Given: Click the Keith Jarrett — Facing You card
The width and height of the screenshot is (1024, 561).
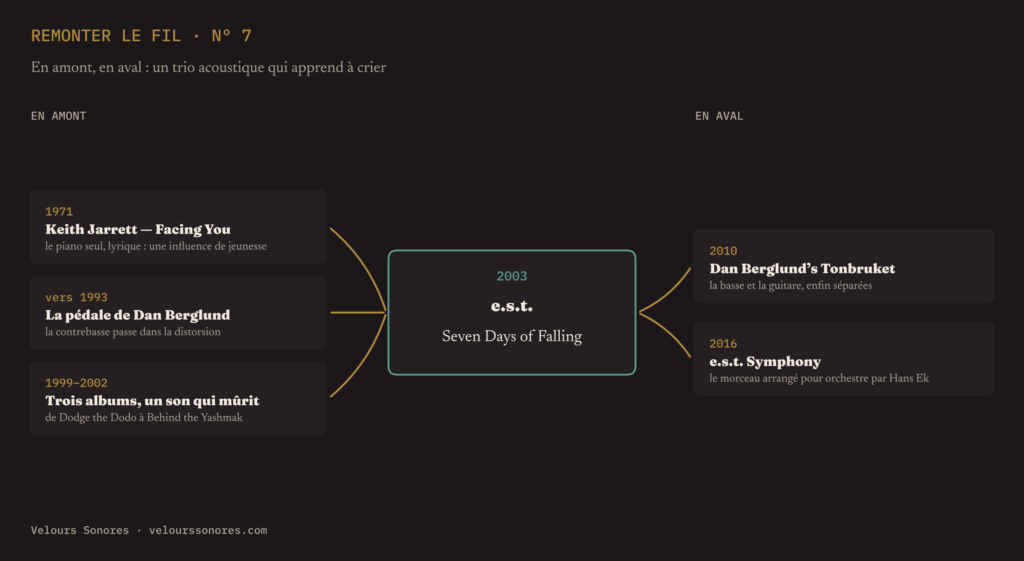Looking at the screenshot, I should coord(178,227).
